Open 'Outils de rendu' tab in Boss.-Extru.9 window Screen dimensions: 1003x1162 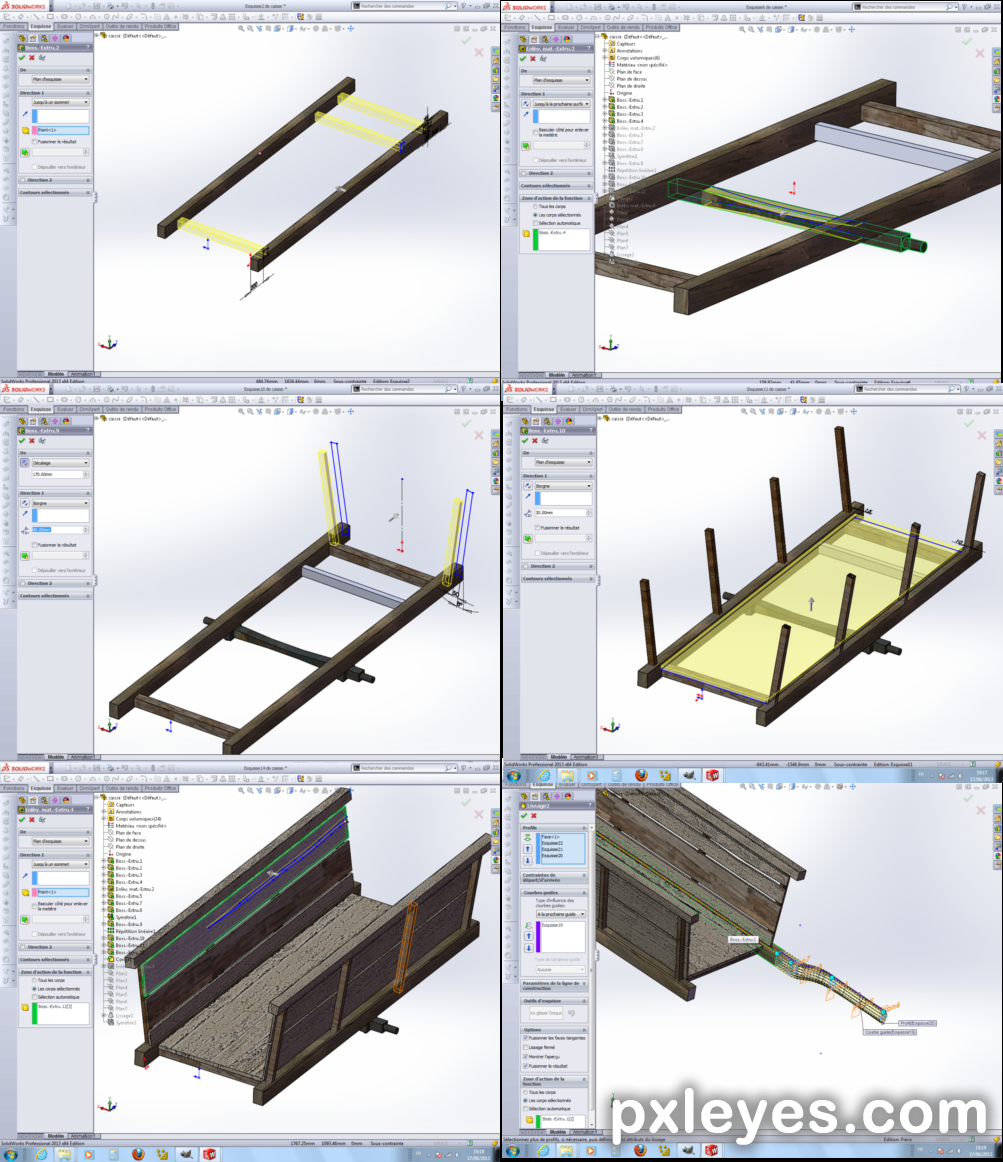(122, 409)
